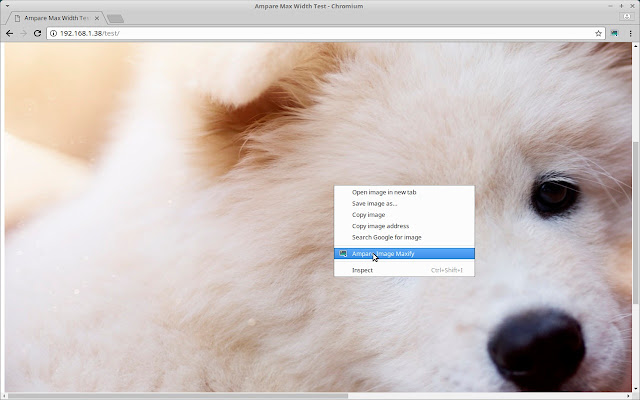Minimize the Chromium window

point(611,6)
